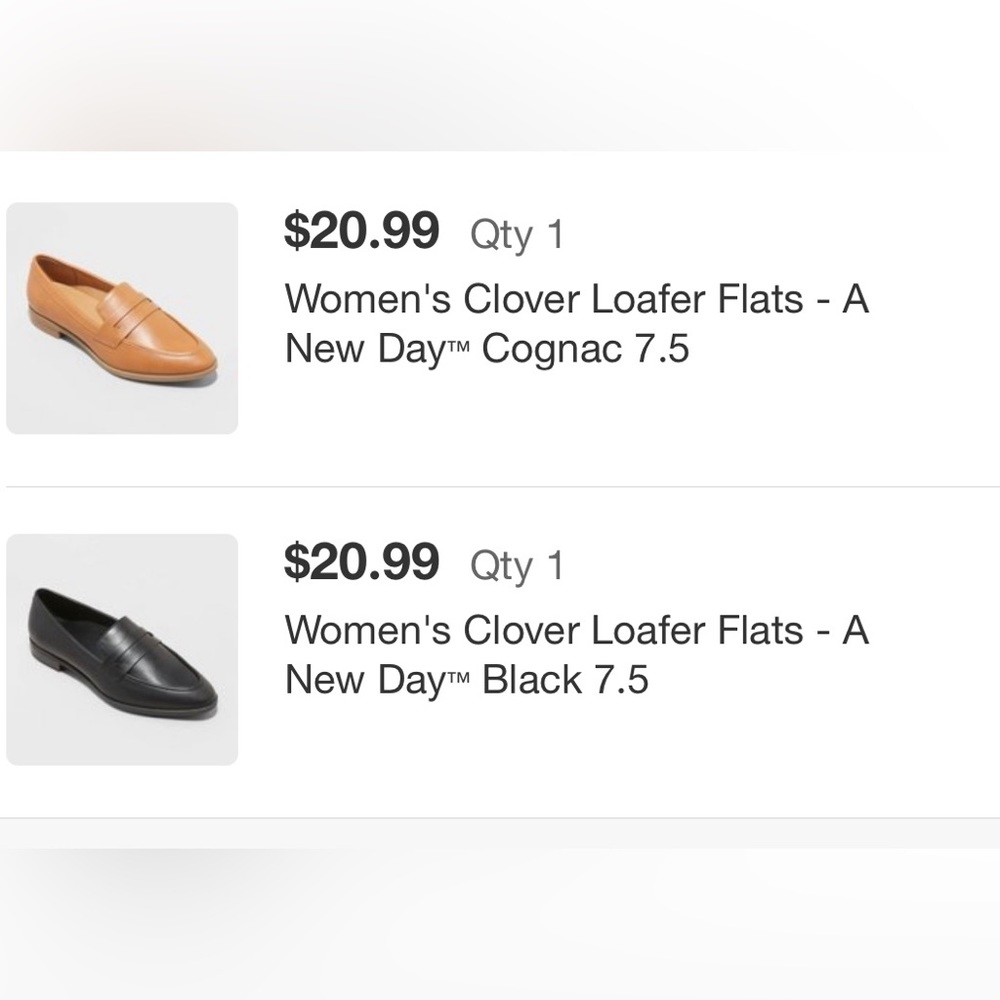This screenshot has height=1000, width=1000.
Task: Click the white divider between the two cart items
Action: click(500, 489)
